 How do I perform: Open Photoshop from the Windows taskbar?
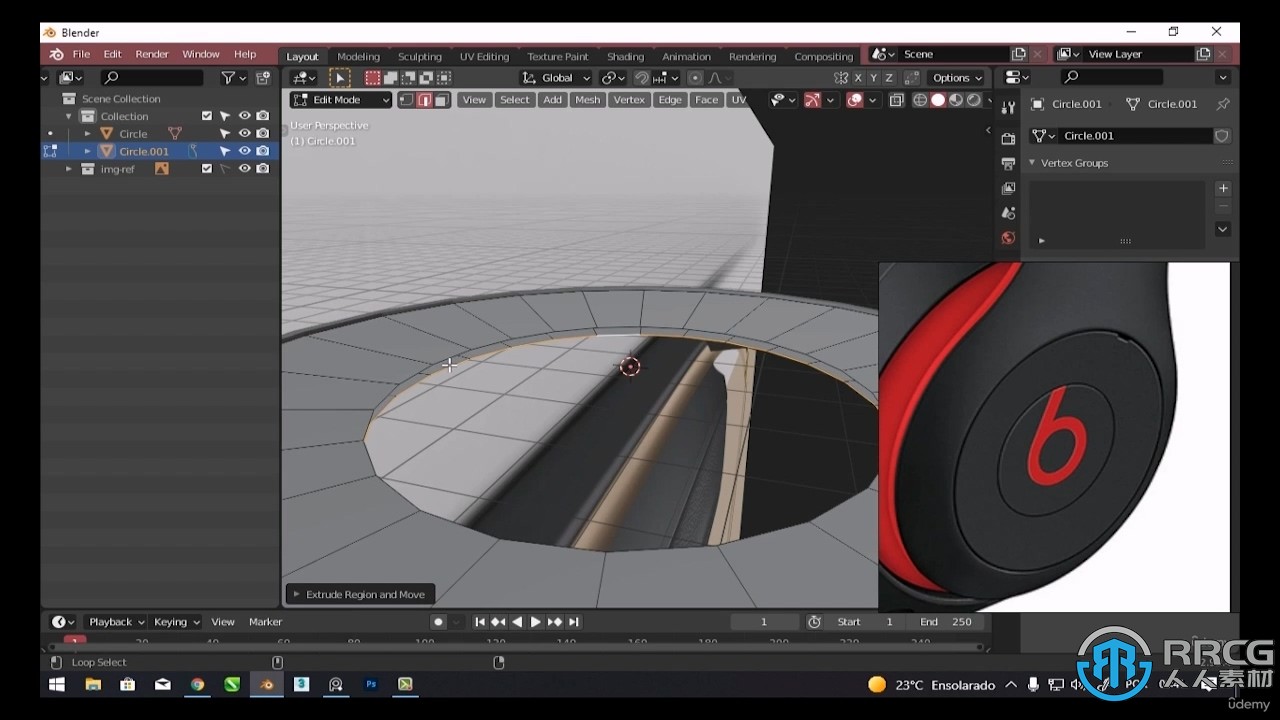(x=371, y=685)
